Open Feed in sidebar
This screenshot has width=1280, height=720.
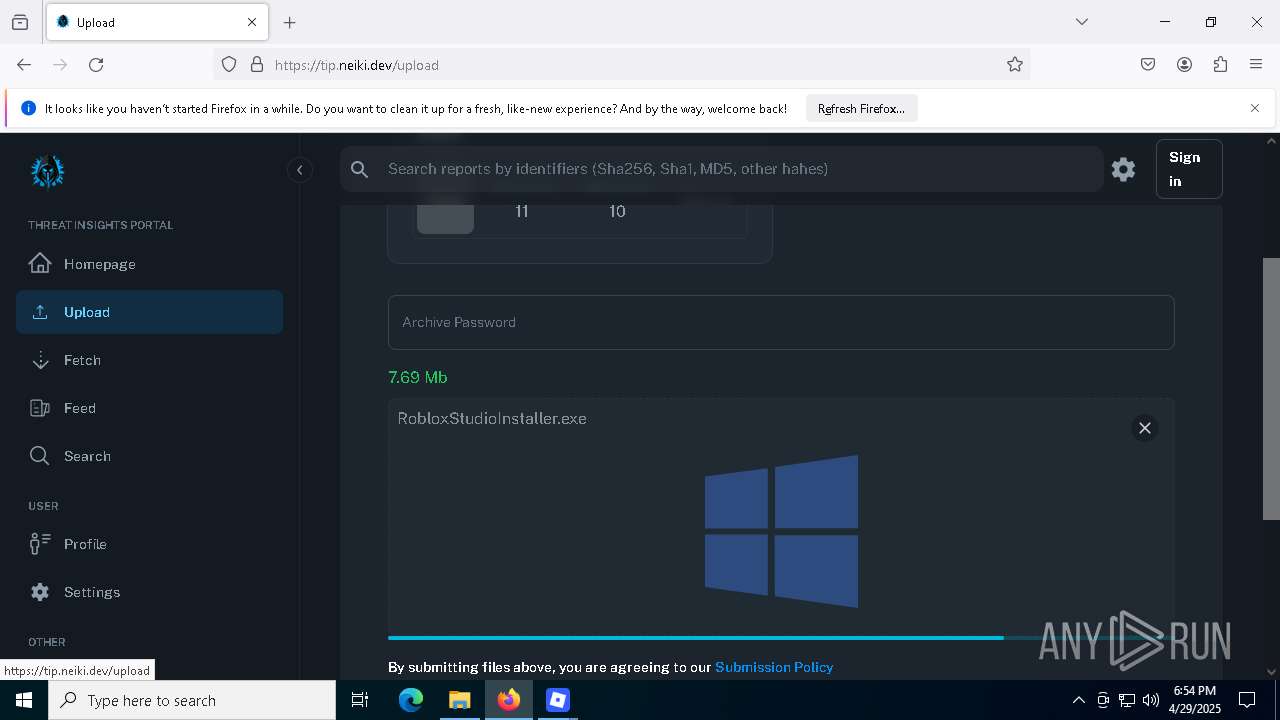pos(150,408)
